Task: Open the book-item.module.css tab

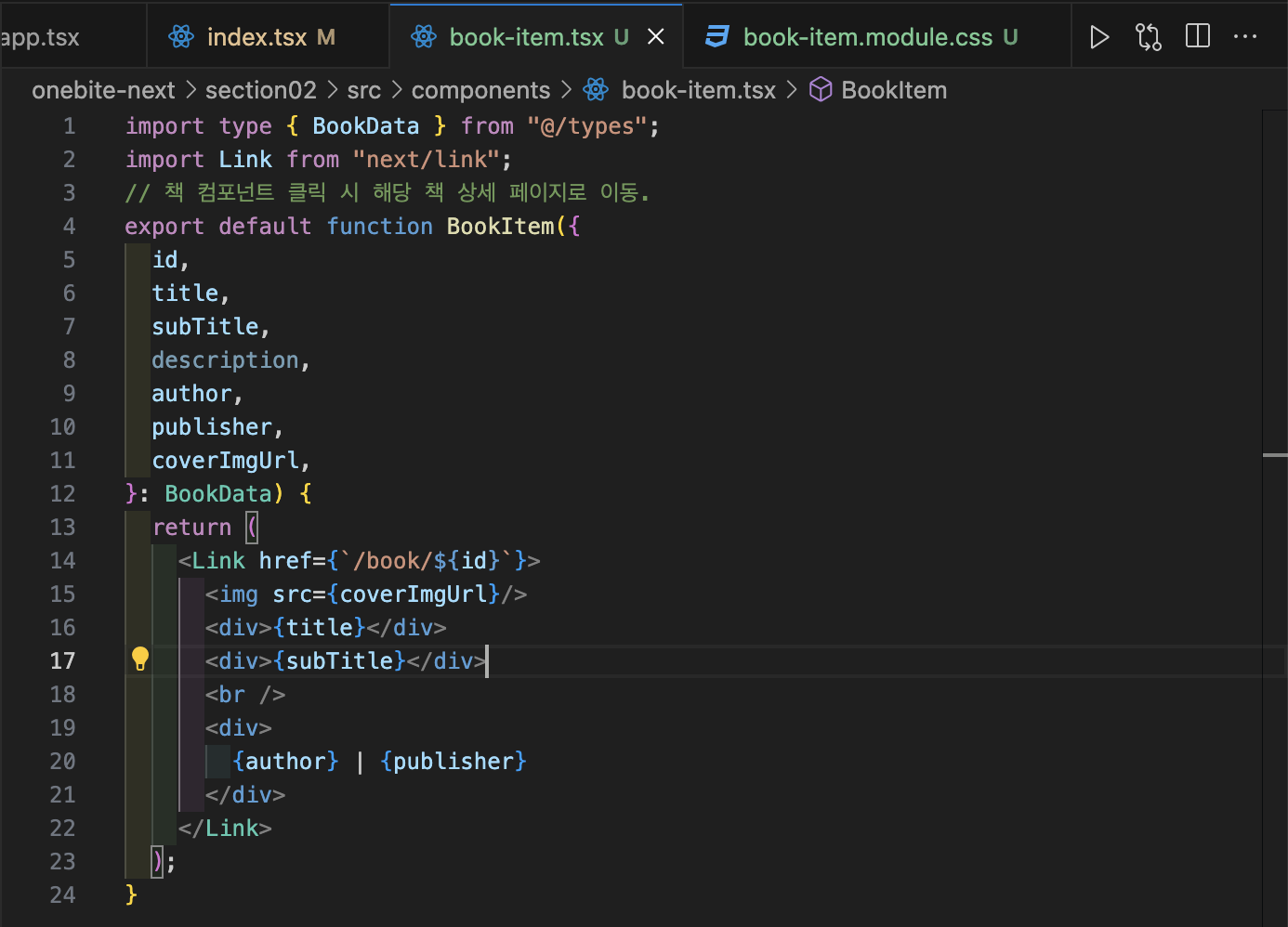Action: point(877,37)
